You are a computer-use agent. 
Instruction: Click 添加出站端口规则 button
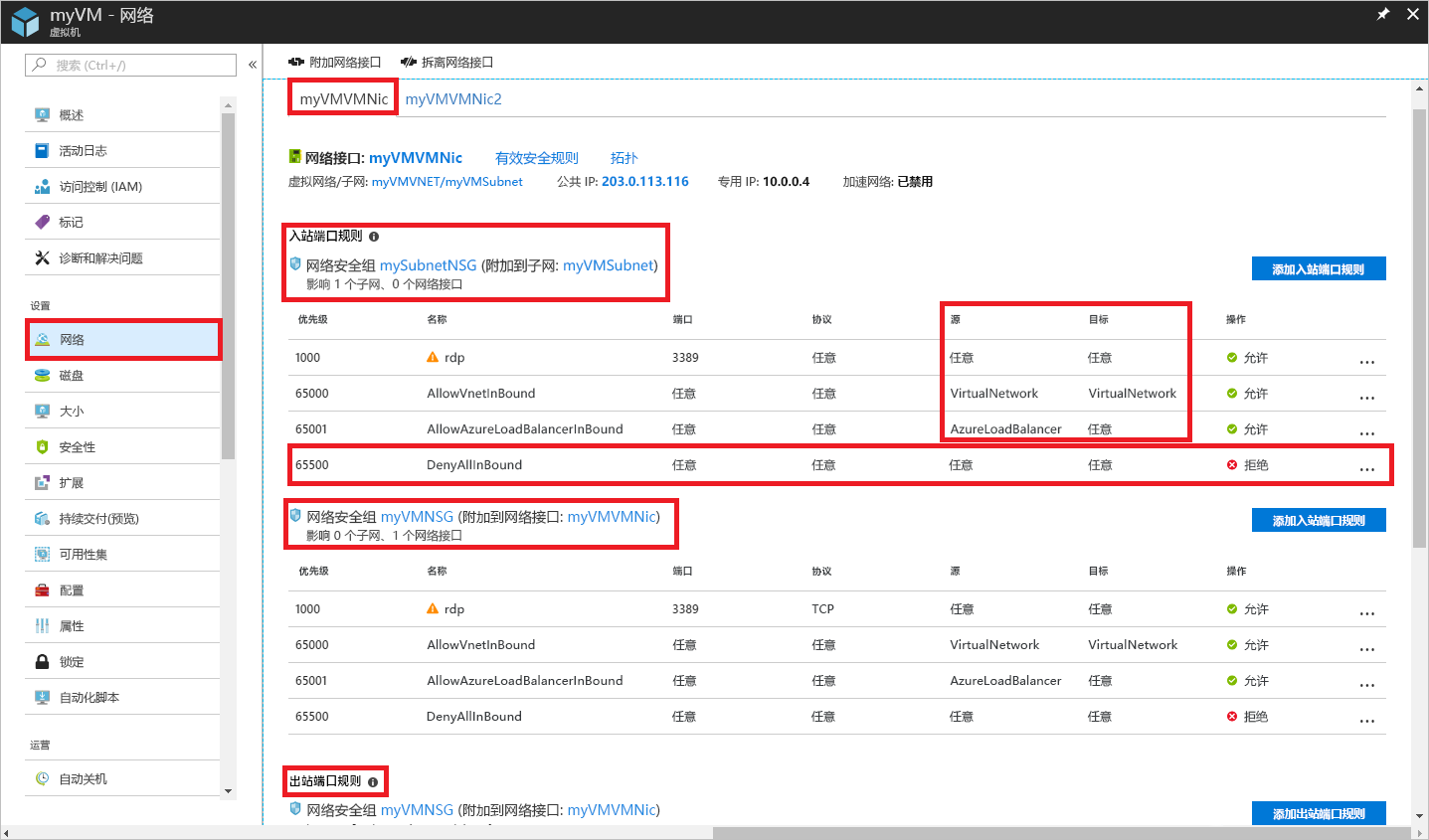(1319, 813)
